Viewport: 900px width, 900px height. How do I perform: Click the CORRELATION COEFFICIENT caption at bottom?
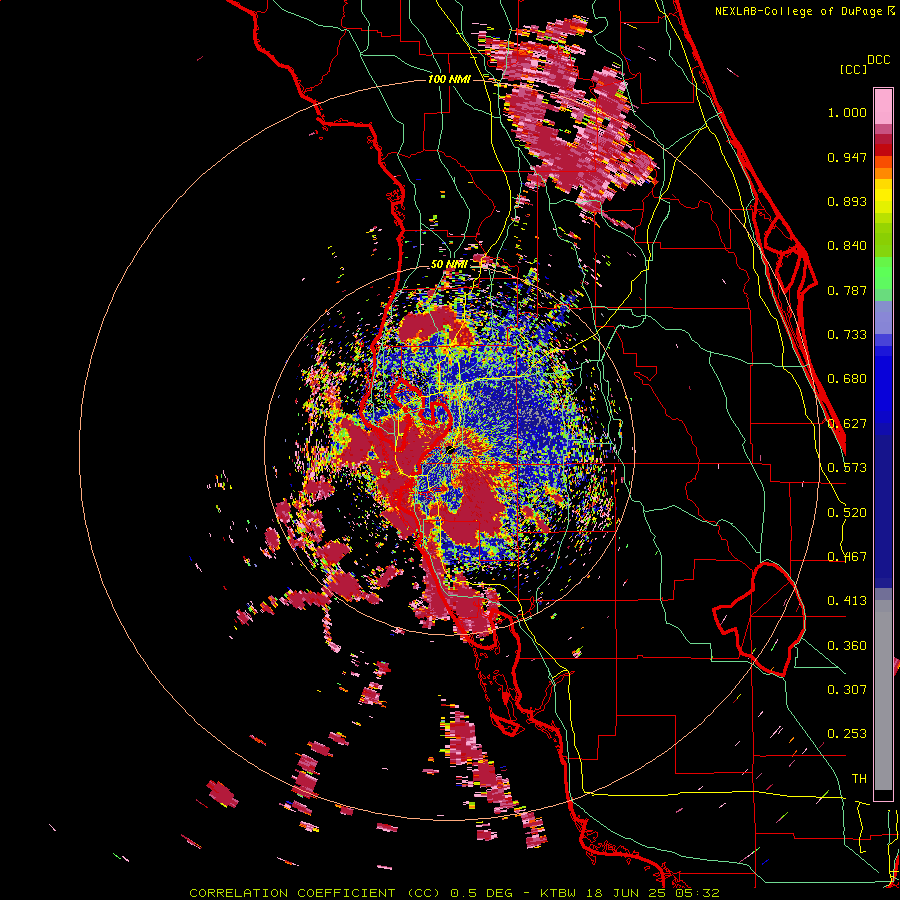pos(454,893)
